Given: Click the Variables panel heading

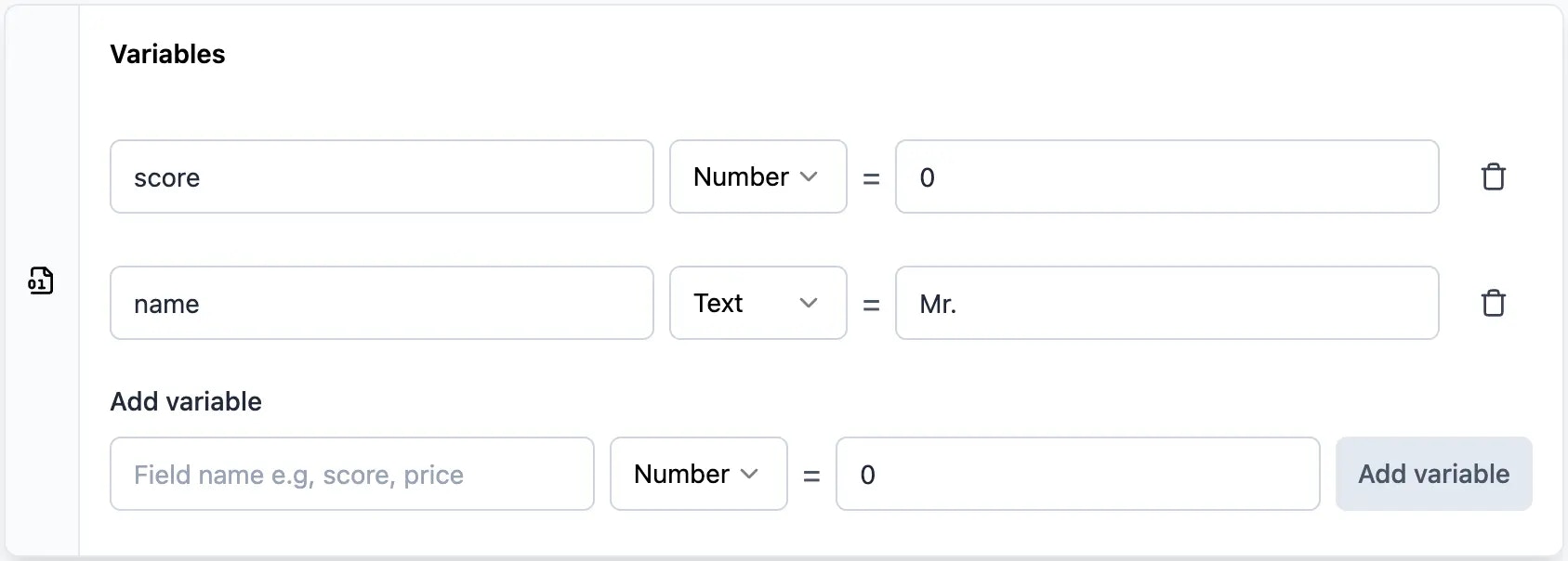Looking at the screenshot, I should click(167, 53).
